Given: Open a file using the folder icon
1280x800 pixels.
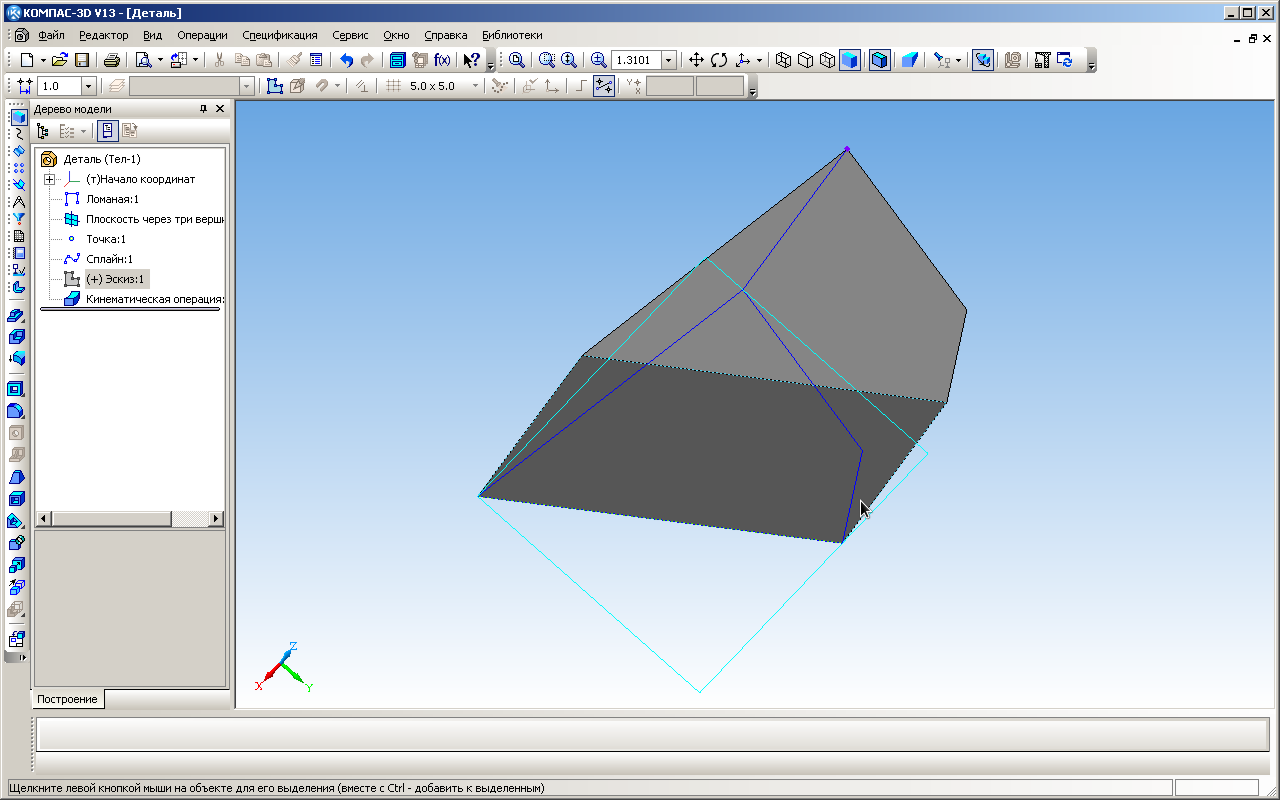Looking at the screenshot, I should tap(60, 60).
